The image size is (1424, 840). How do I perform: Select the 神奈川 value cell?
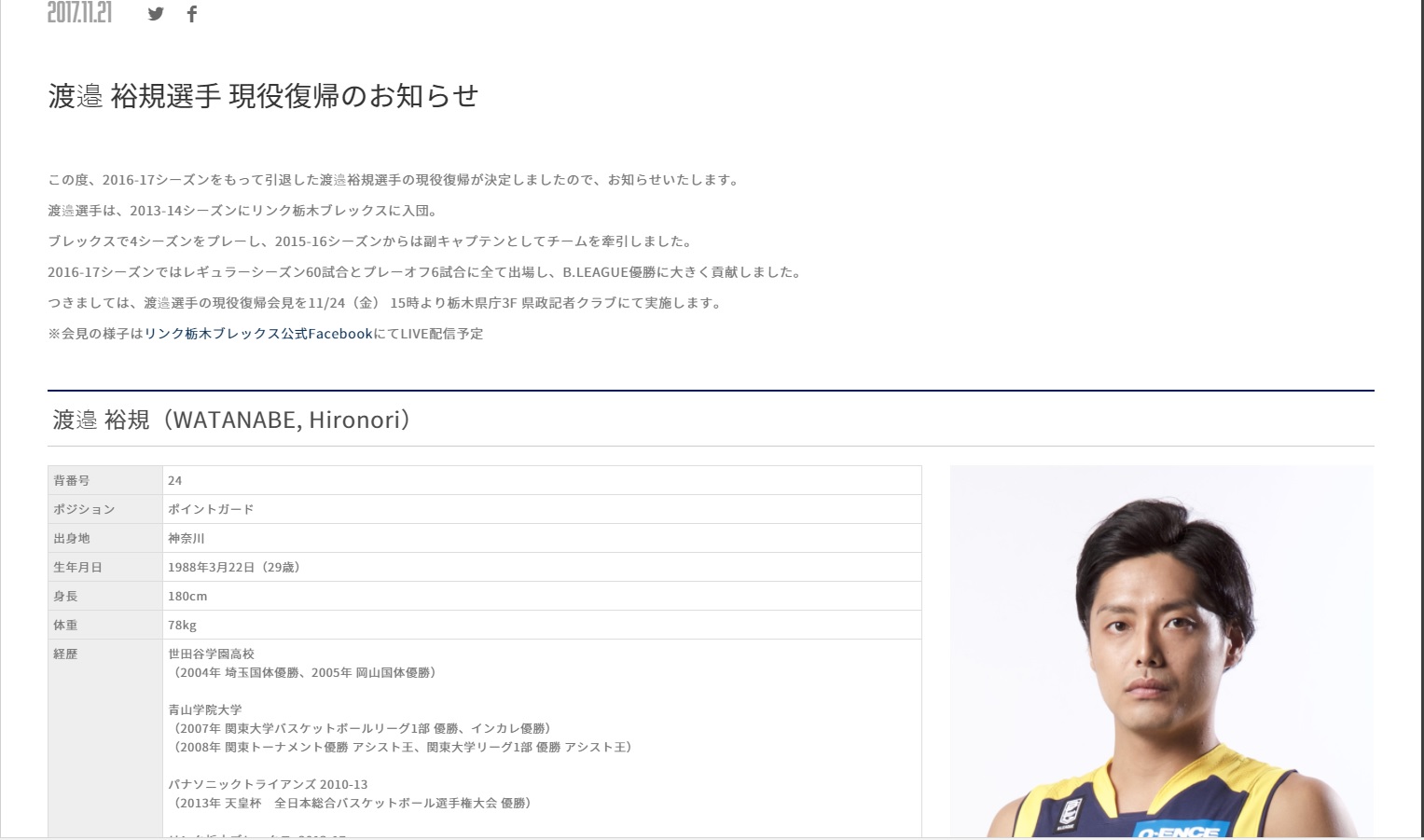coord(542,538)
